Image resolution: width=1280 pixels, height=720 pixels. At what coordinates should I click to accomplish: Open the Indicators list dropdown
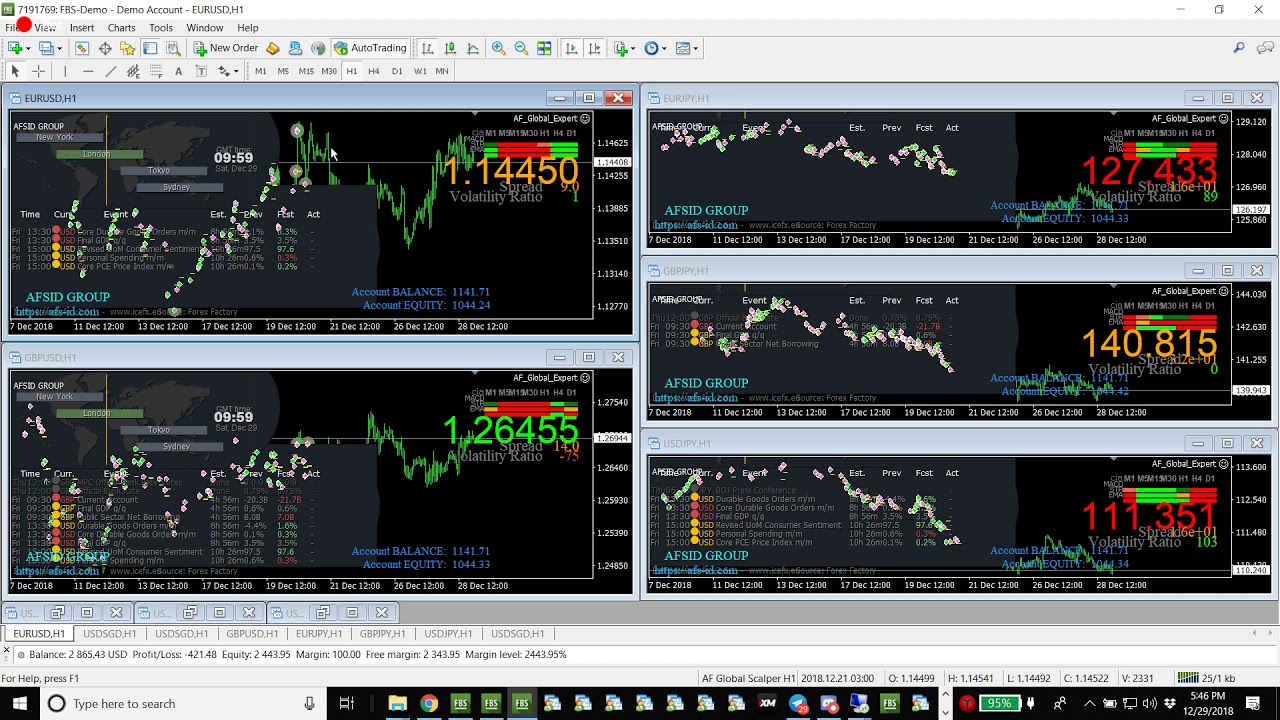point(625,48)
